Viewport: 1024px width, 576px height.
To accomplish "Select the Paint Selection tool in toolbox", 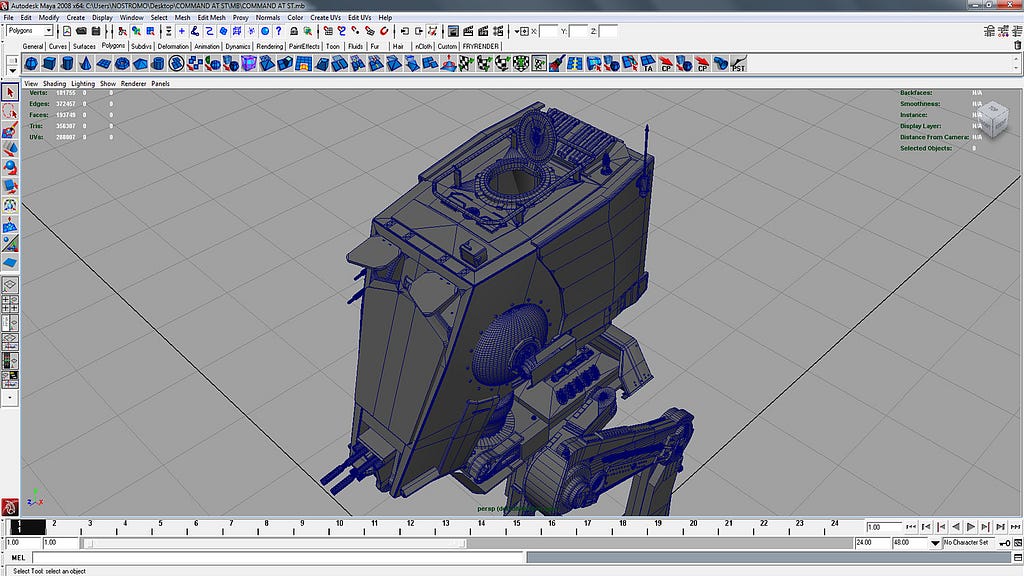I will [x=10, y=130].
